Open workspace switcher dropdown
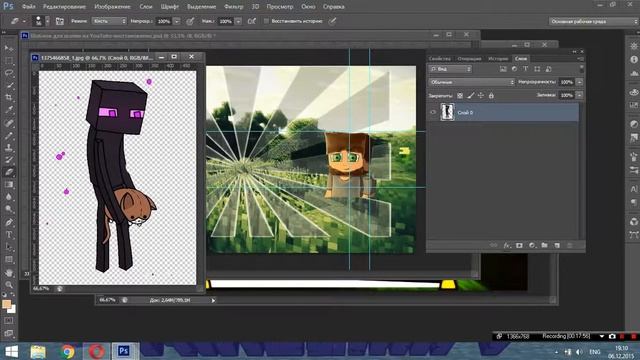Image resolution: width=640 pixels, height=360 pixels. pos(593,21)
